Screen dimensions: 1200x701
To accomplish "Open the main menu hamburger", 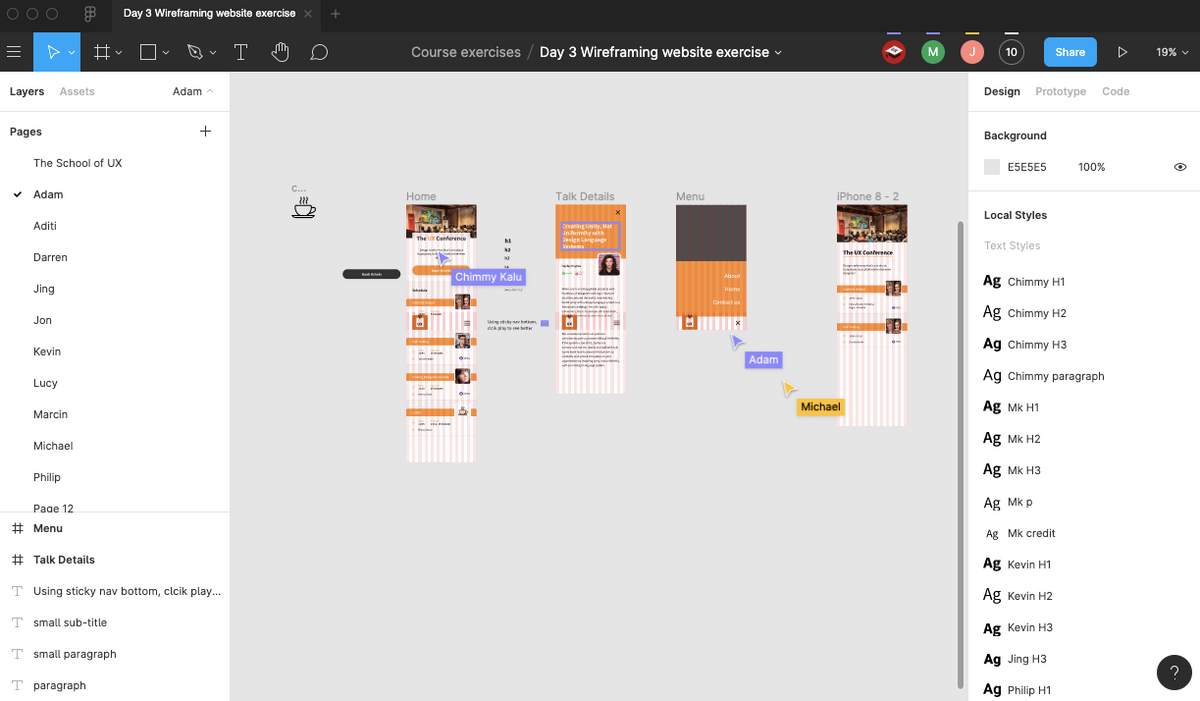I will [16, 51].
